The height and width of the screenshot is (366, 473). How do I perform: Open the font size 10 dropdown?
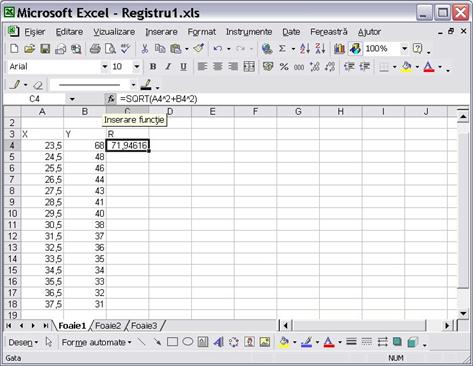137,67
